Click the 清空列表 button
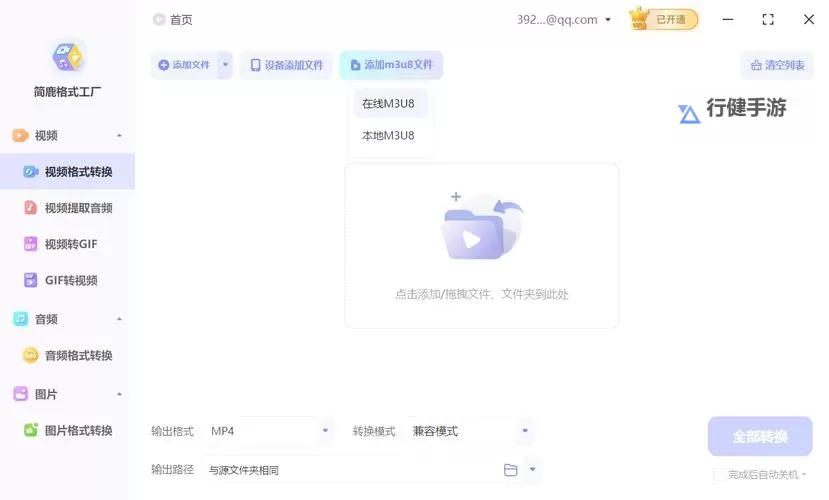This screenshot has height=500, width=829. click(777, 65)
